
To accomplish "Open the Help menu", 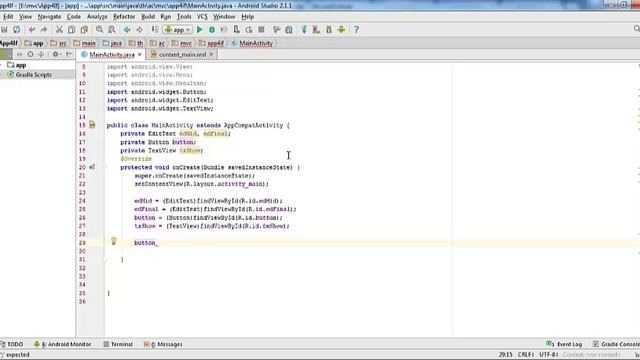I will [x=248, y=17].
